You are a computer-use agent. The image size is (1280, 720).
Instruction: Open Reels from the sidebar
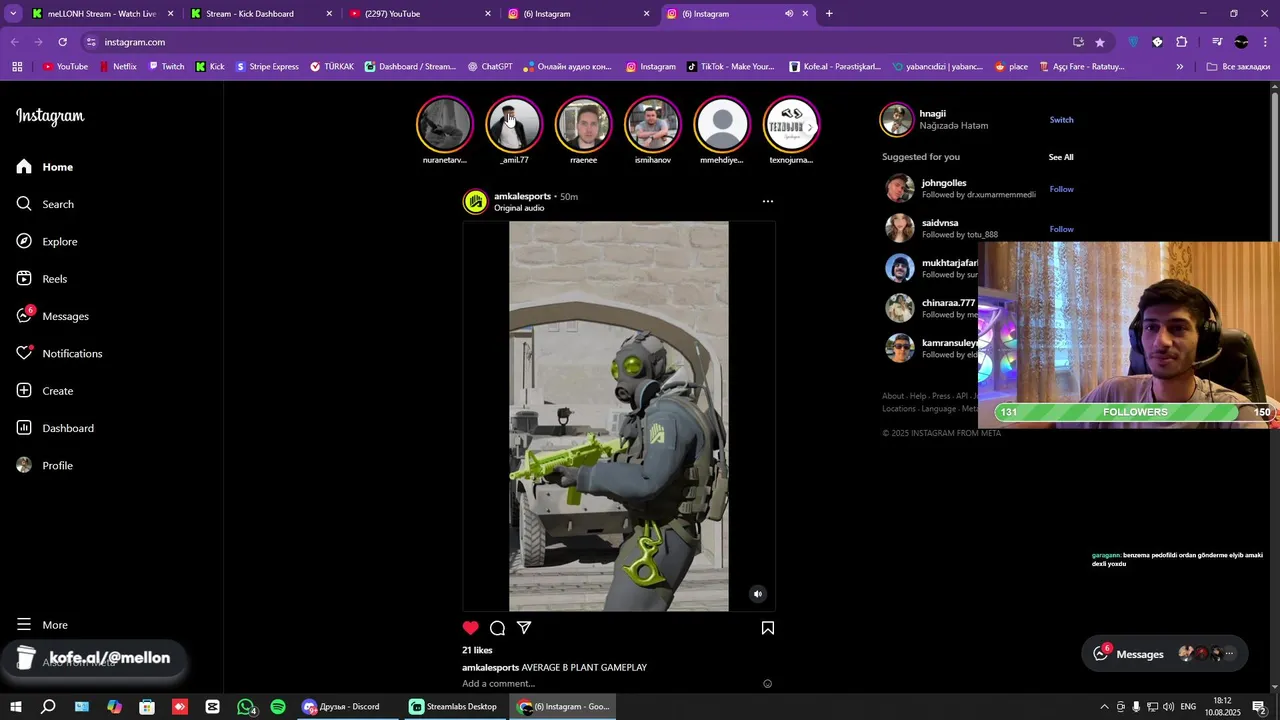pyautogui.click(x=41, y=279)
